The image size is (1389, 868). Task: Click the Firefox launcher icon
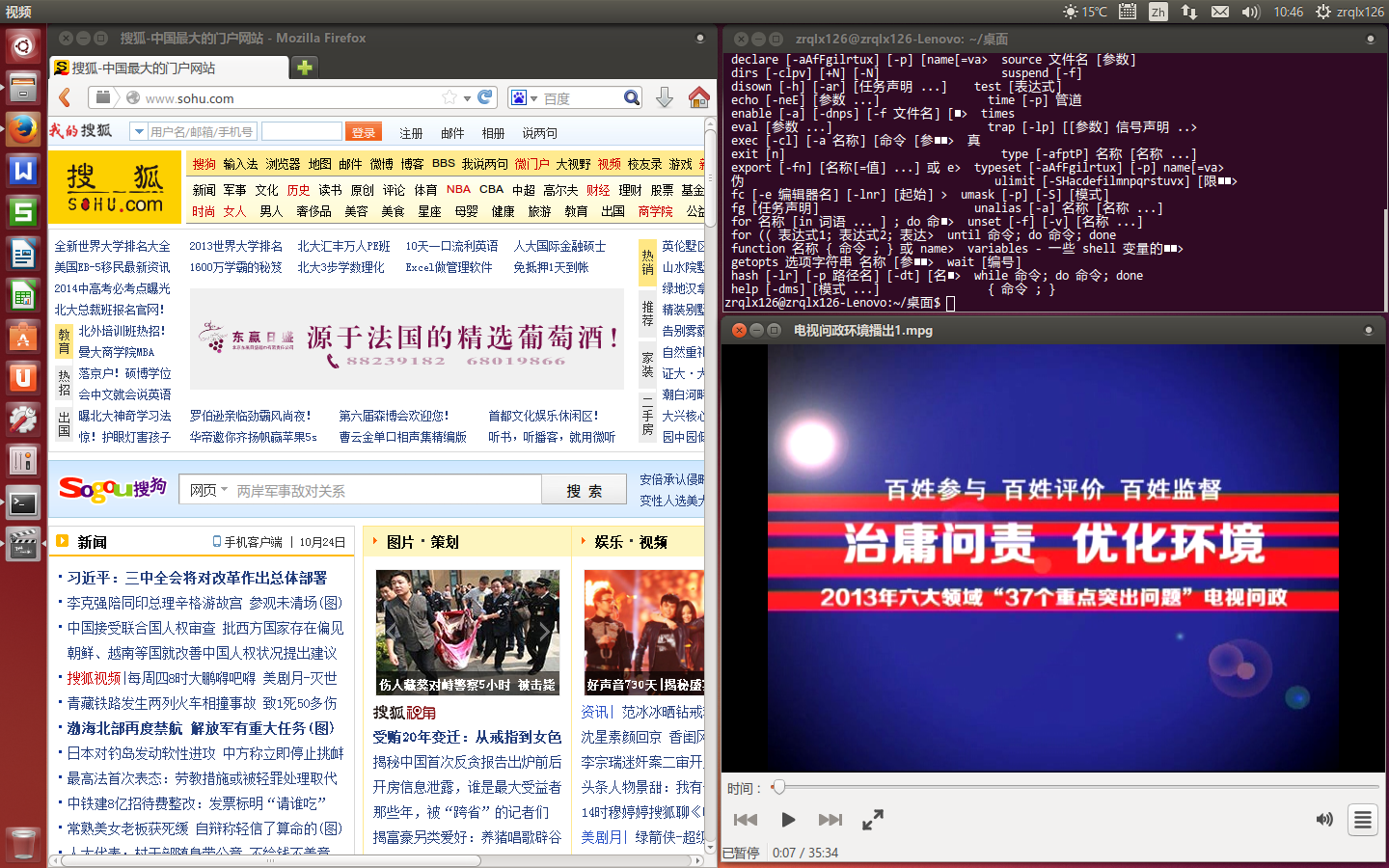pyautogui.click(x=23, y=129)
